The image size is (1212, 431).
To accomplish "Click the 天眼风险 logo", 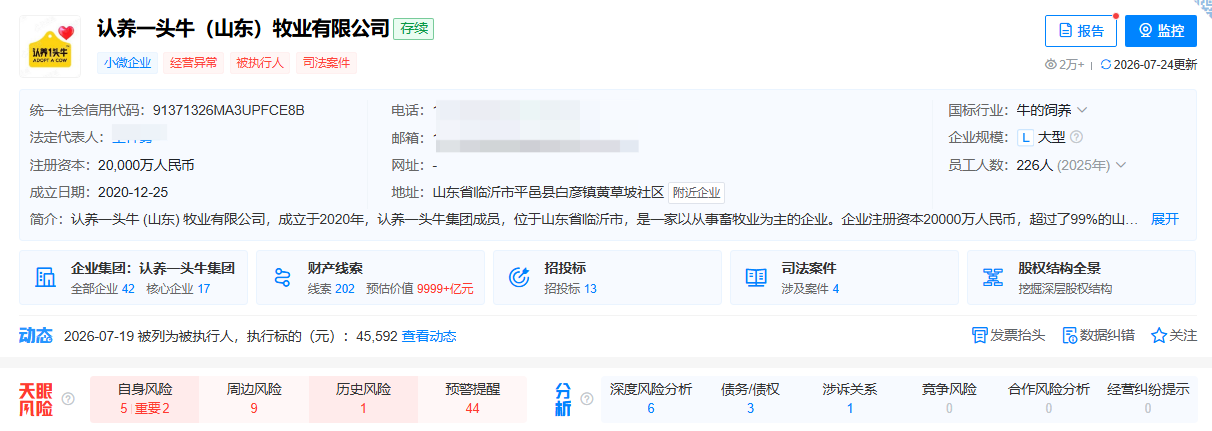I will (38, 398).
